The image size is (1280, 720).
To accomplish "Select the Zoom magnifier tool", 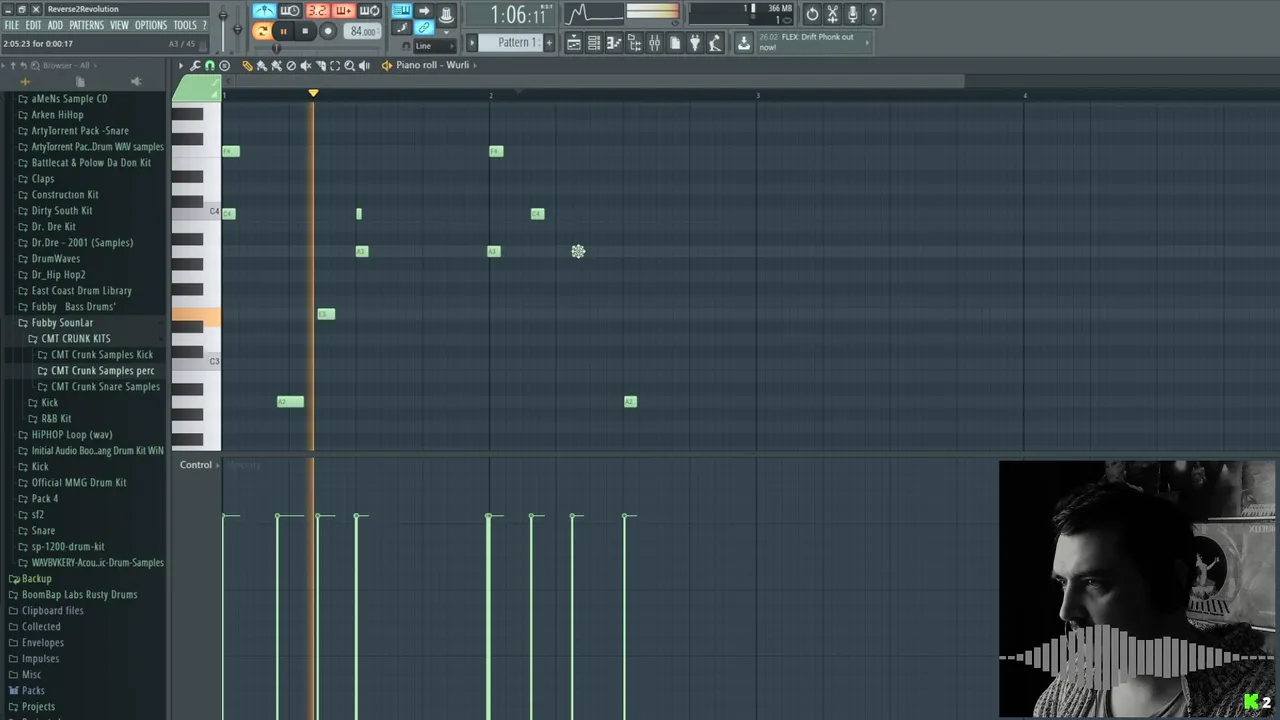I will (349, 65).
